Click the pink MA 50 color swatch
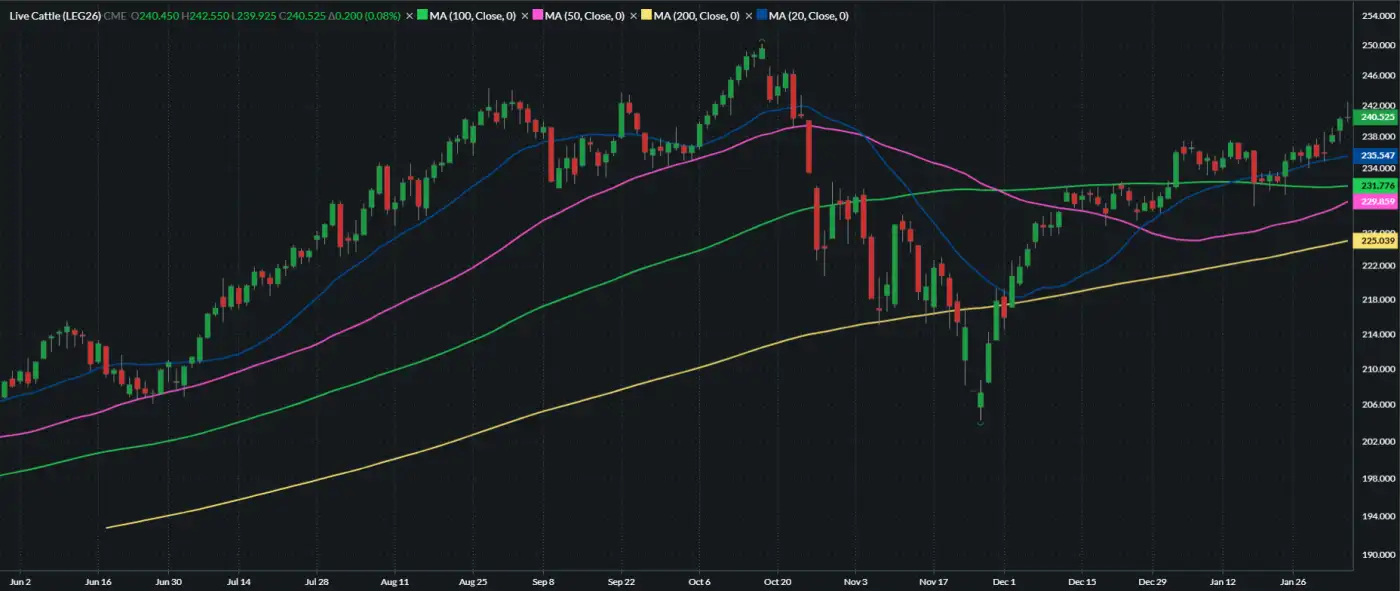Viewport: 1400px width, 591px height. pyautogui.click(x=537, y=16)
